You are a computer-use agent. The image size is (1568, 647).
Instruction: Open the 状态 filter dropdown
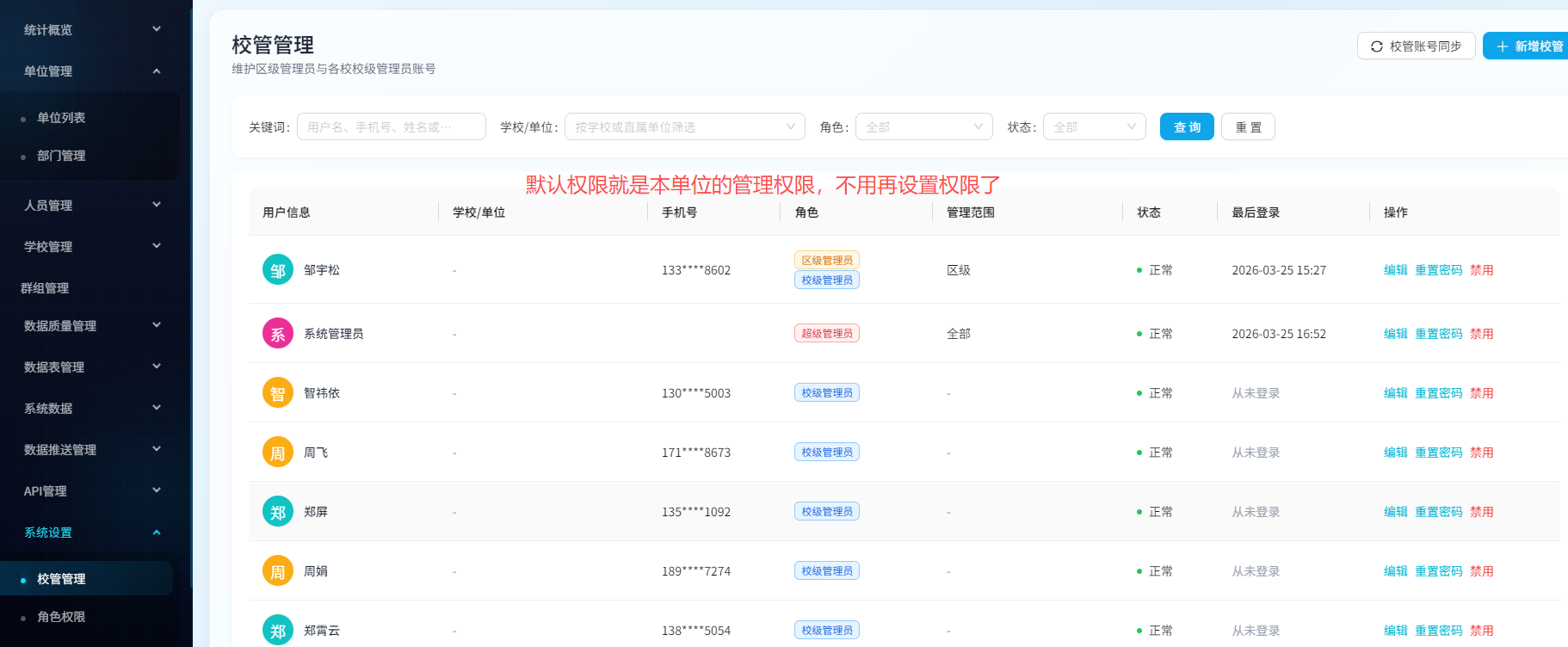(1094, 127)
